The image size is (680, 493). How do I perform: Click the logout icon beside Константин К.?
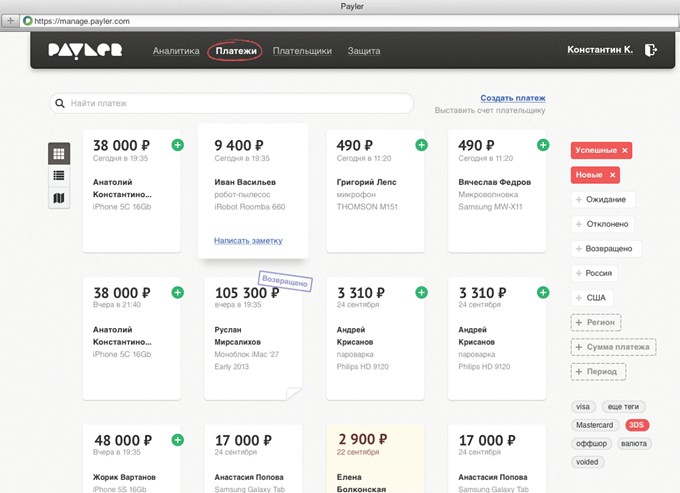[652, 50]
